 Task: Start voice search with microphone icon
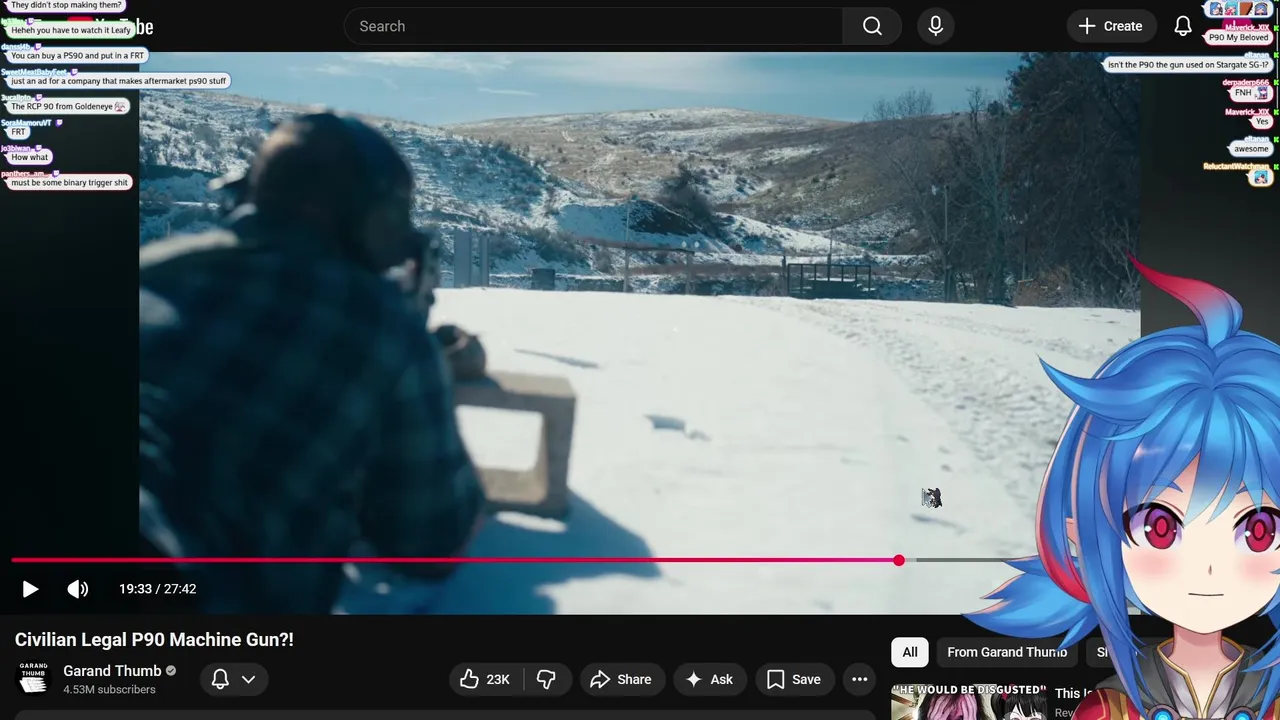935,26
